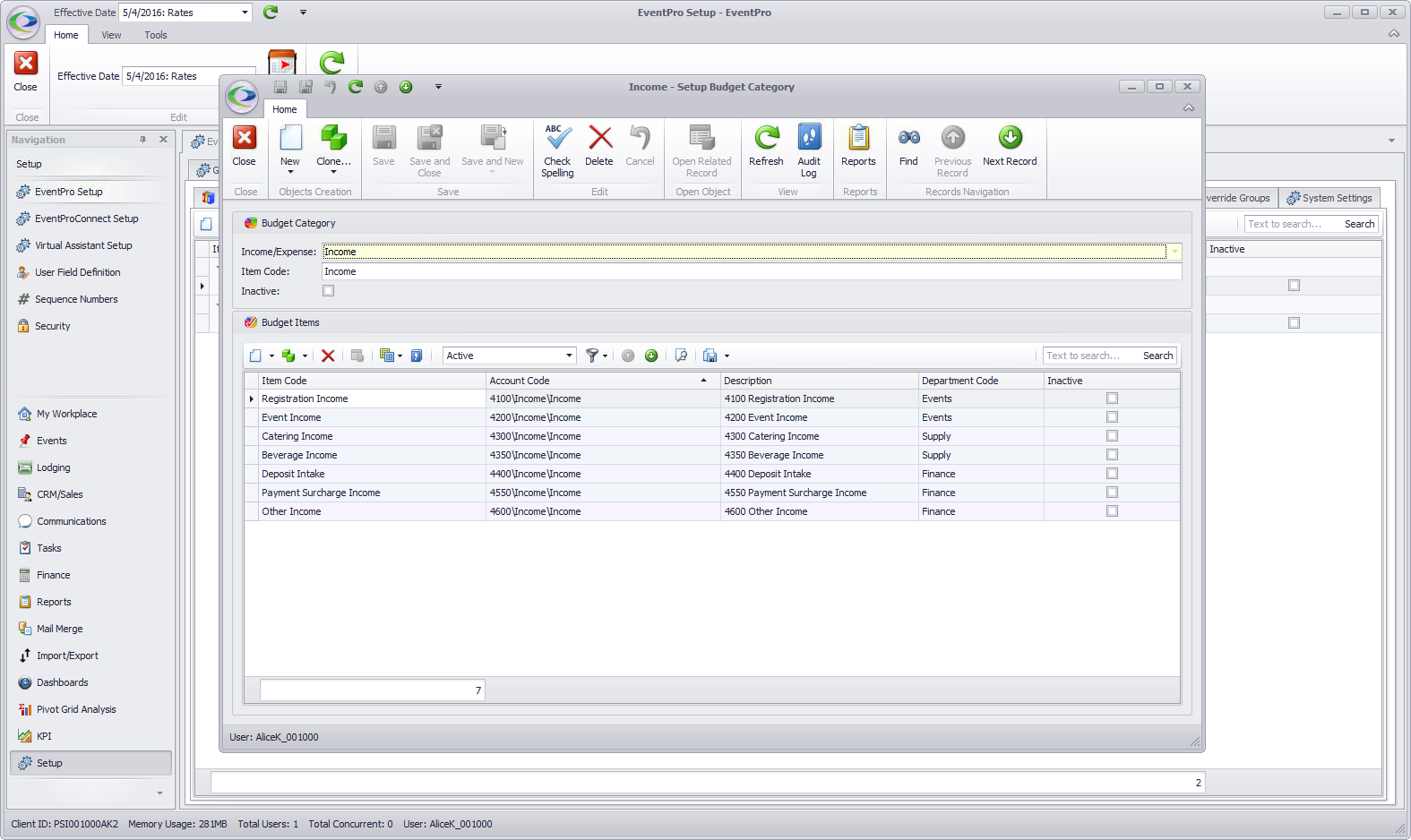Click Search button in Budget Items

click(x=1157, y=356)
